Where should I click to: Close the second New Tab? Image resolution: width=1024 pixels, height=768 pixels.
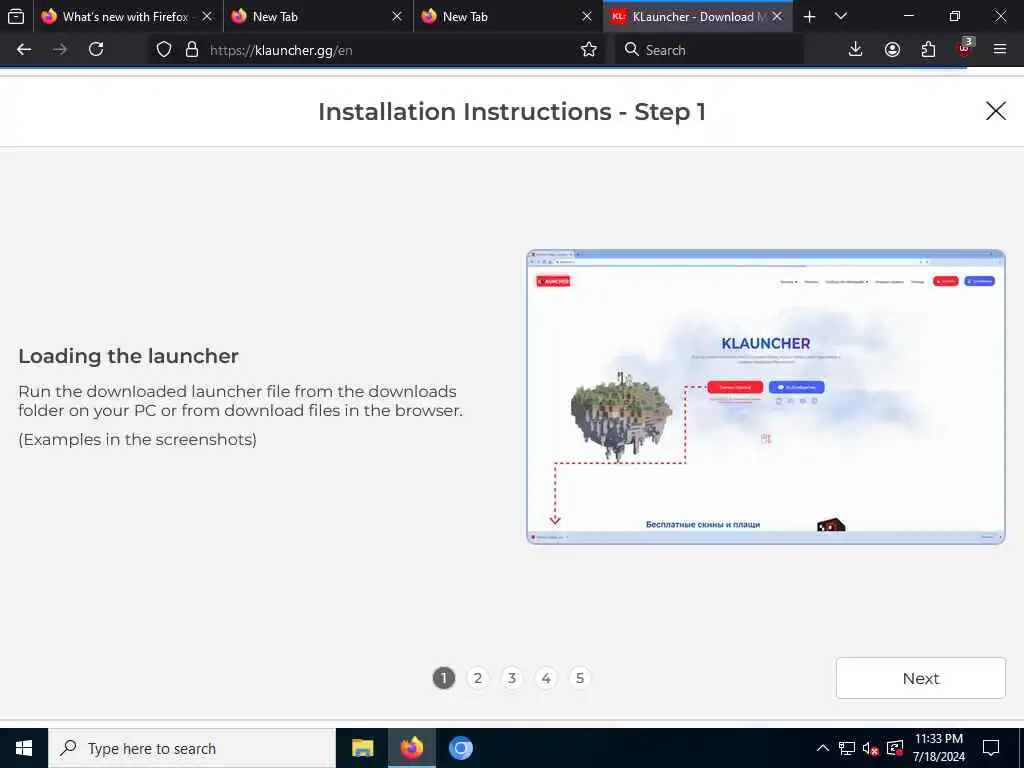(587, 17)
